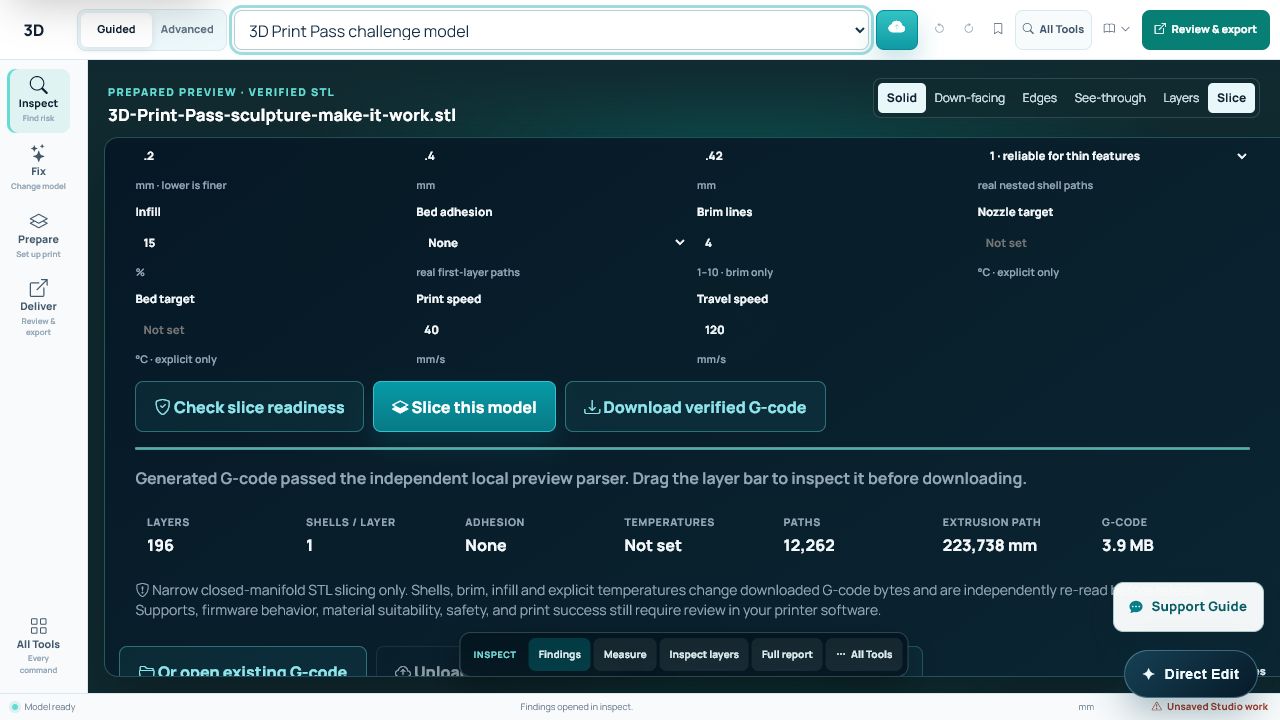
Task: Click the redo arrow icon
Action: pos(968,29)
